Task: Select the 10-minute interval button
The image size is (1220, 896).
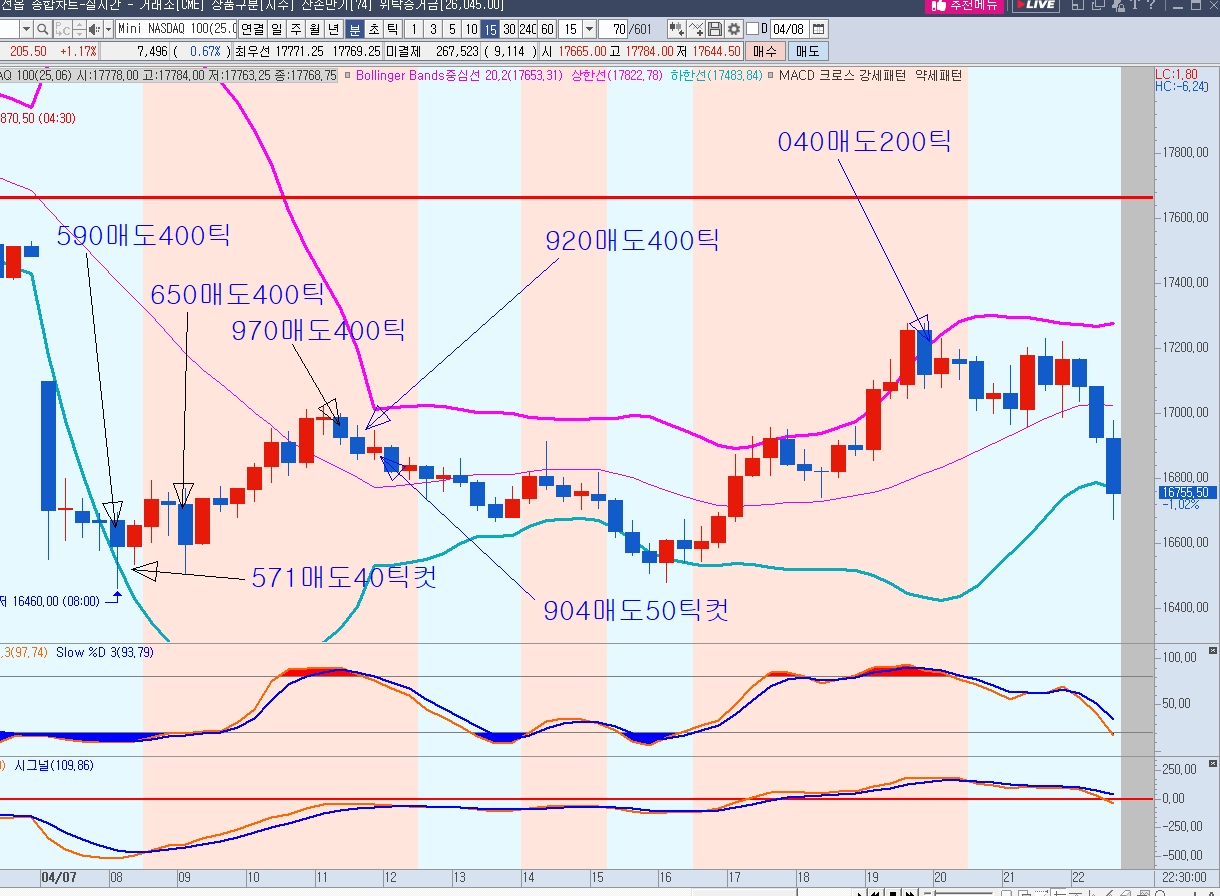Action: [x=470, y=29]
